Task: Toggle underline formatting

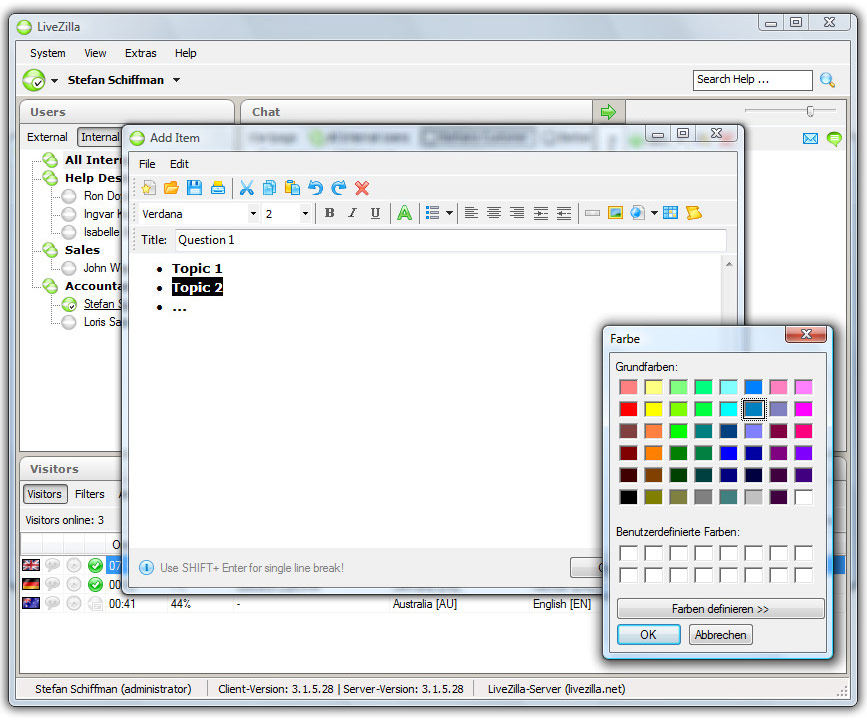Action: tap(375, 213)
